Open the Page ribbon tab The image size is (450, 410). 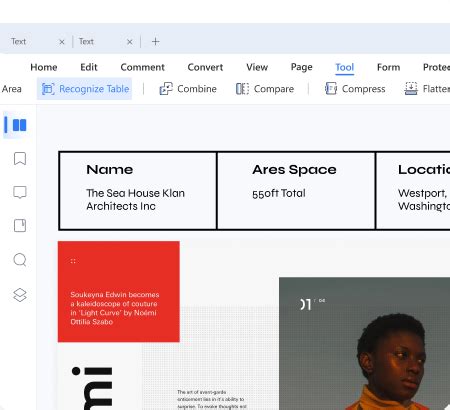[302, 67]
